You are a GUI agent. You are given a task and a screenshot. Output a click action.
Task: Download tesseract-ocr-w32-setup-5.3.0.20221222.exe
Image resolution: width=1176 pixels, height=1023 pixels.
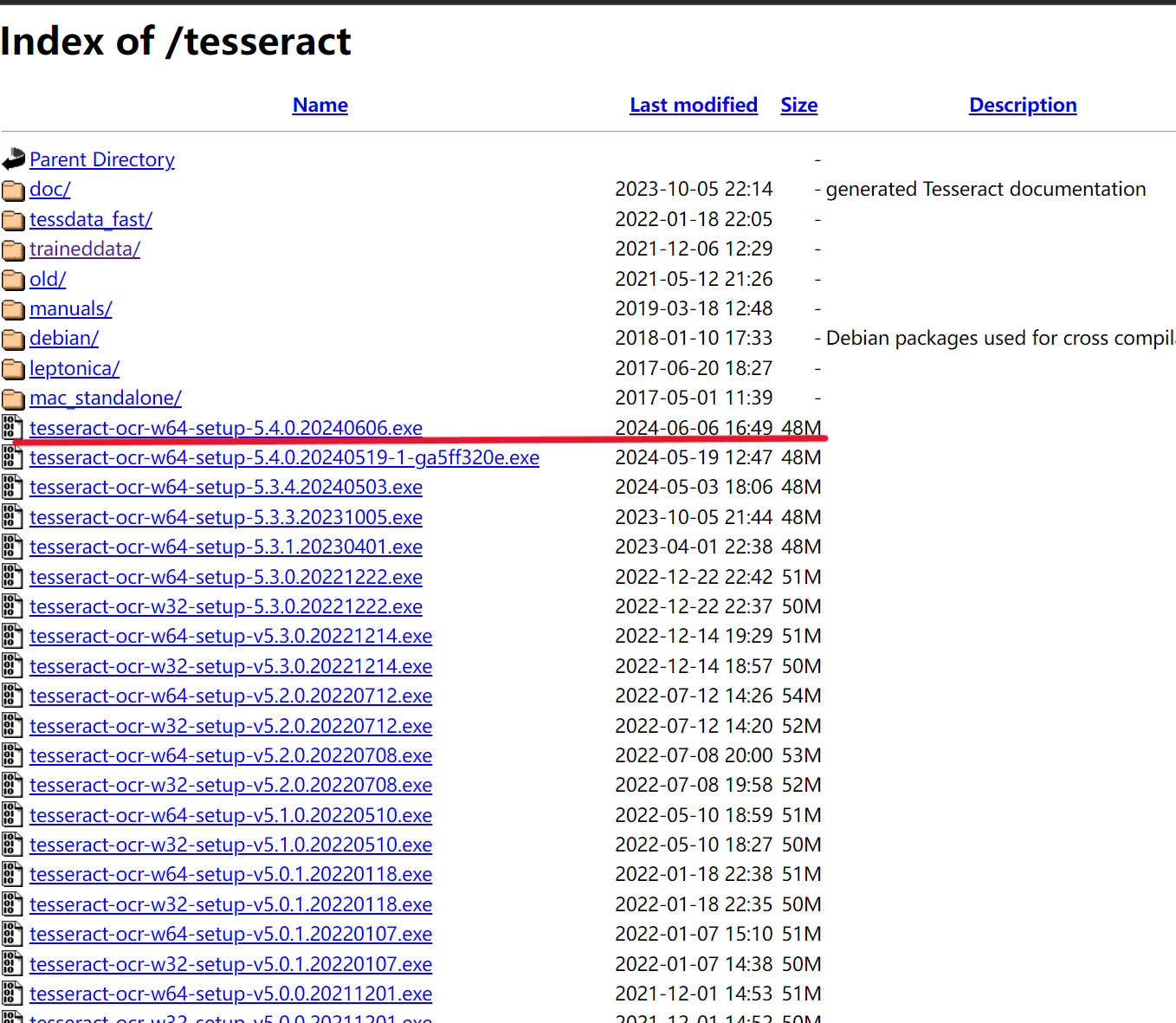click(x=226, y=606)
